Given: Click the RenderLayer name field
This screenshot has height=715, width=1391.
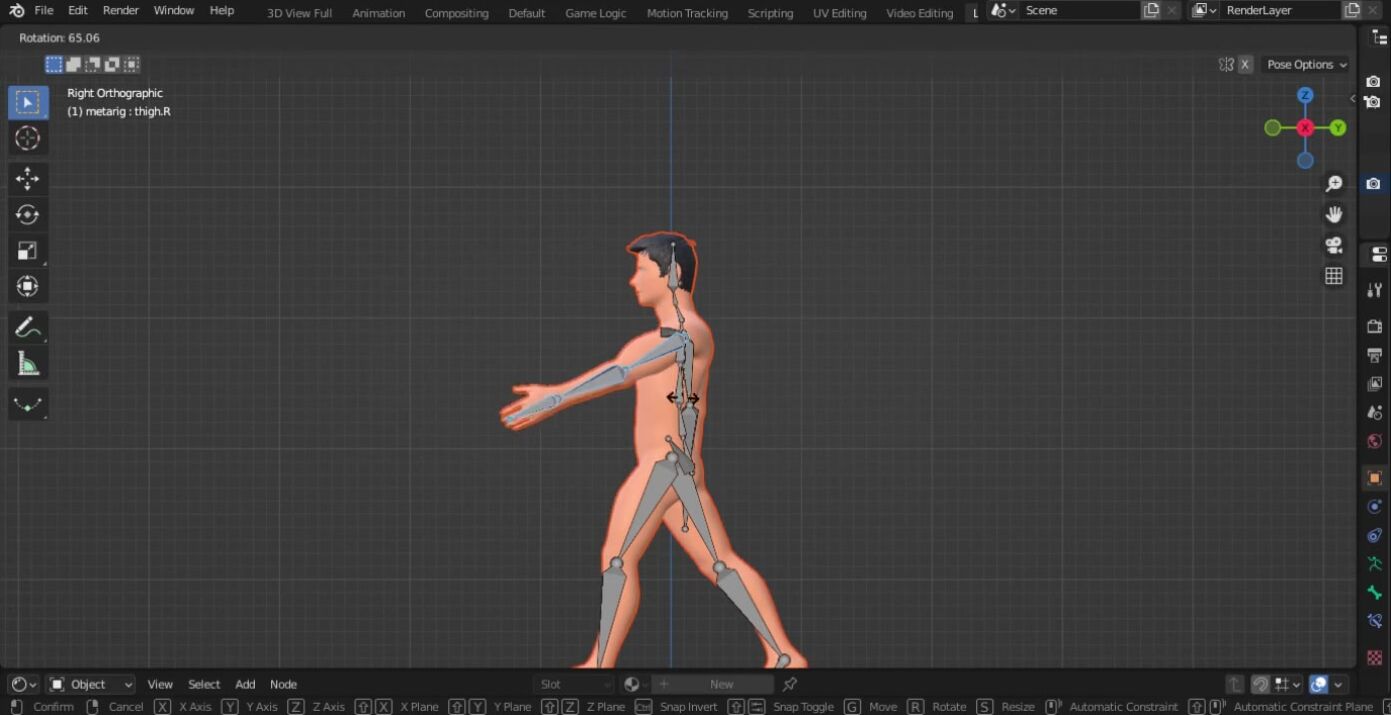Looking at the screenshot, I should 1280,11.
